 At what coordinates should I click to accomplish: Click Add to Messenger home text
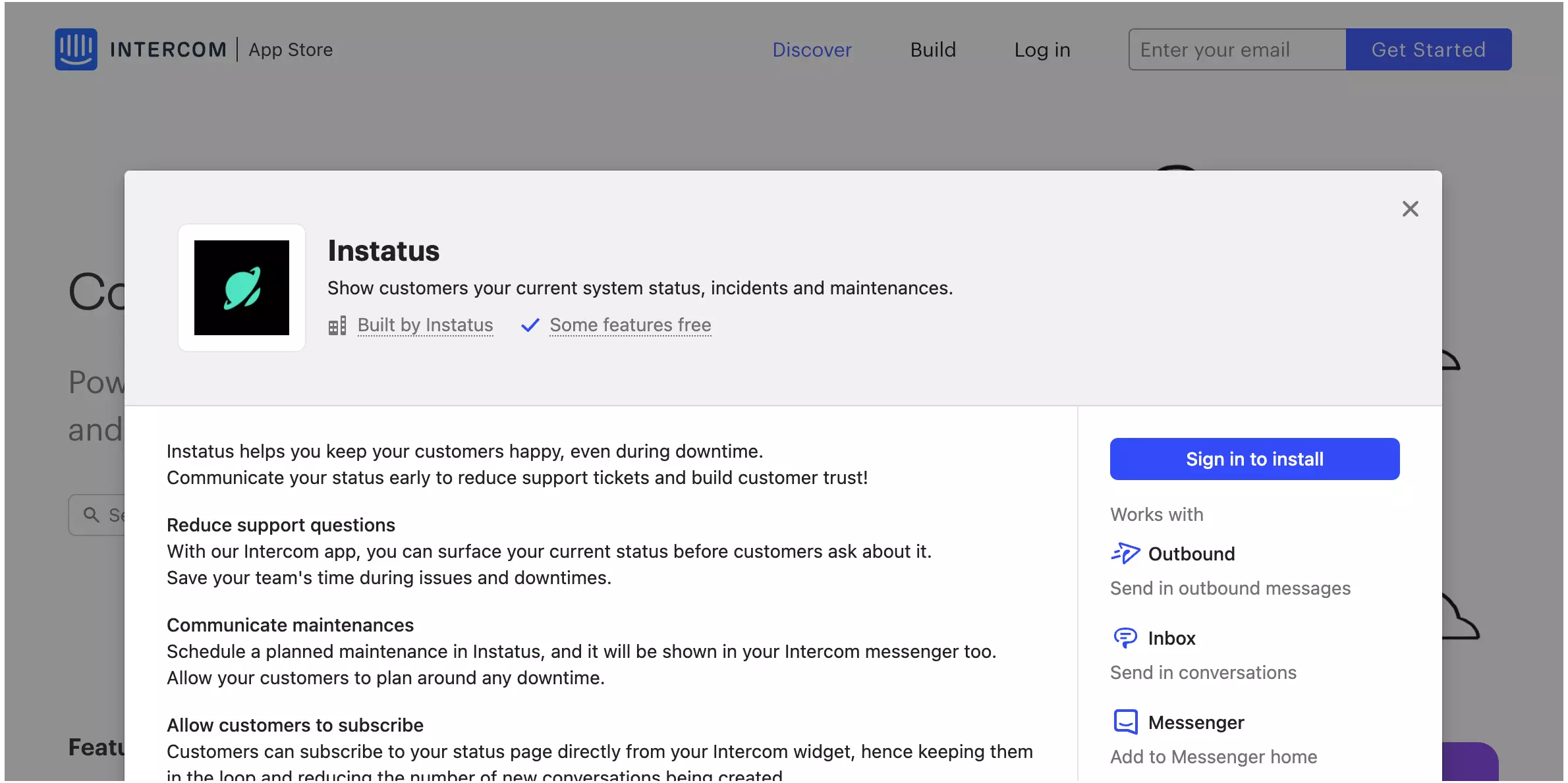pyautogui.click(x=1214, y=757)
